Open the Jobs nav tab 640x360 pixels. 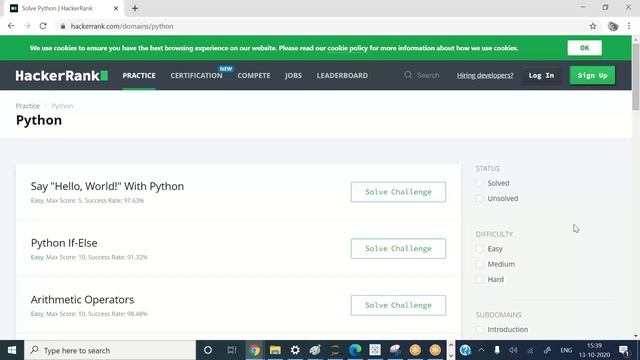tap(293, 76)
